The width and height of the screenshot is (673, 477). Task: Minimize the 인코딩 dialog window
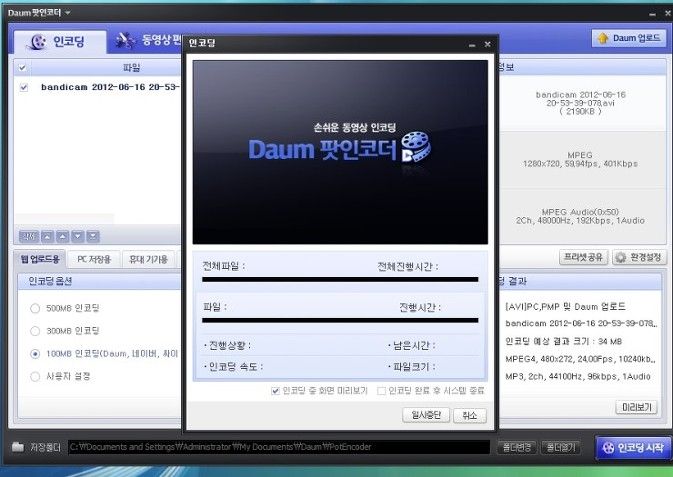(472, 44)
